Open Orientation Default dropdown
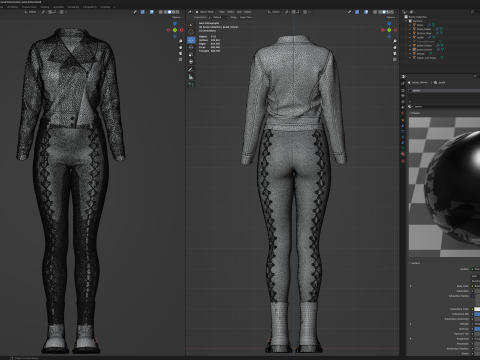 219,17
